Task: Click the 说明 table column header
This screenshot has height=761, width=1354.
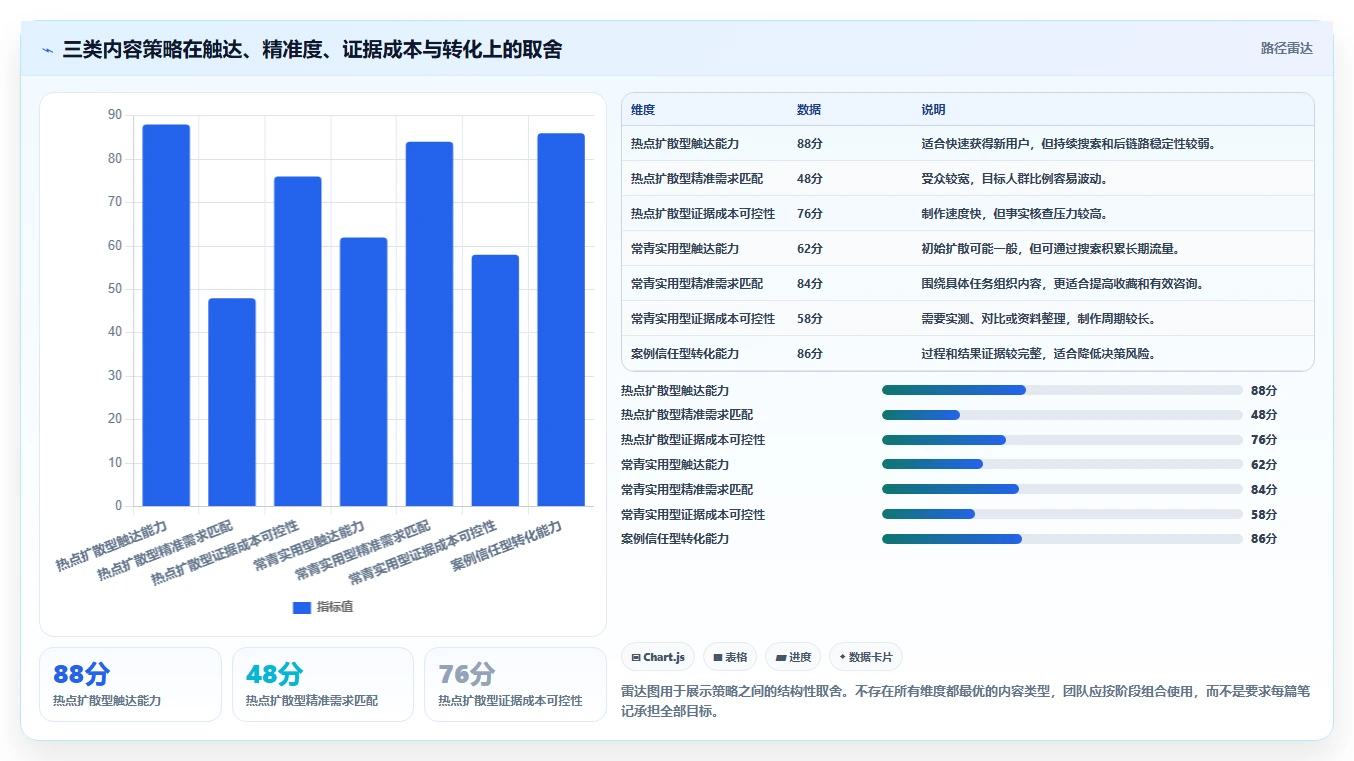Action: click(933, 110)
